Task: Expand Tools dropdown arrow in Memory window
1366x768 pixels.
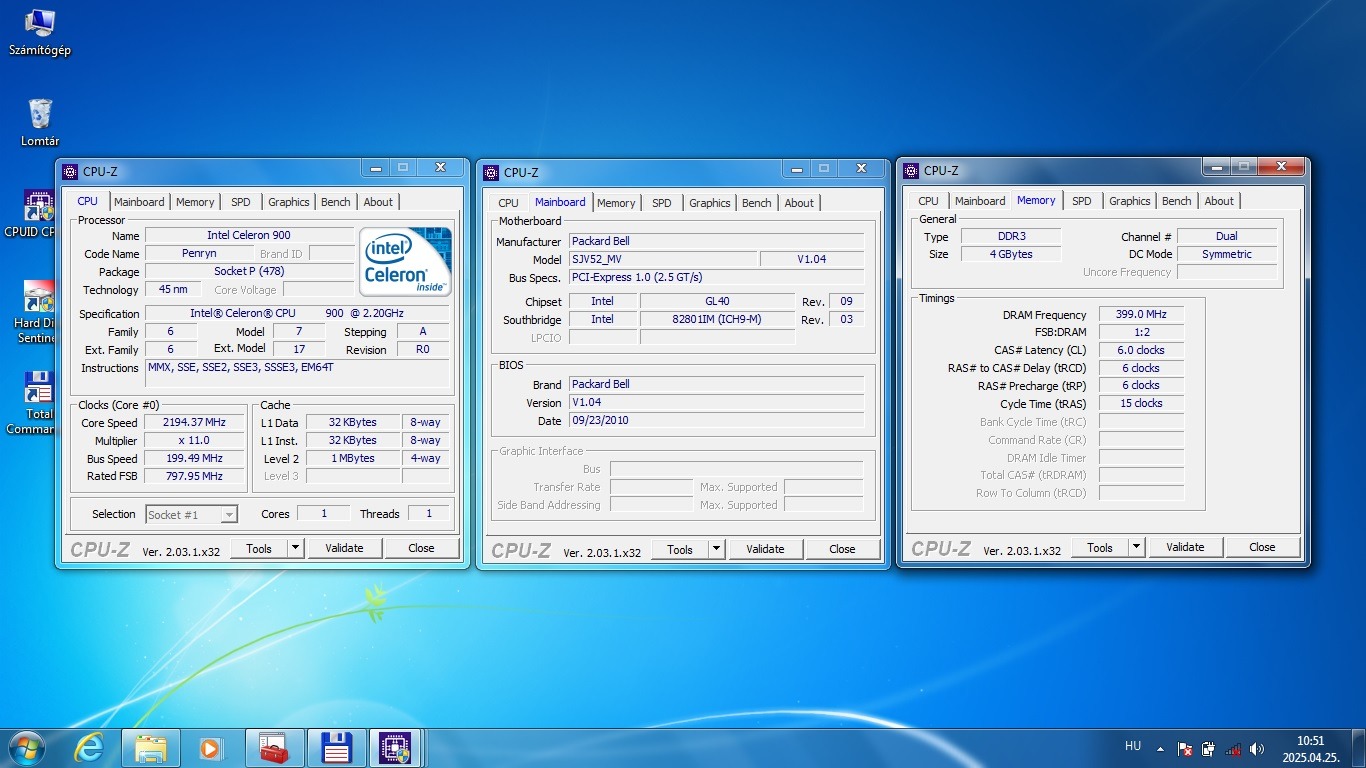Action: click(1136, 547)
